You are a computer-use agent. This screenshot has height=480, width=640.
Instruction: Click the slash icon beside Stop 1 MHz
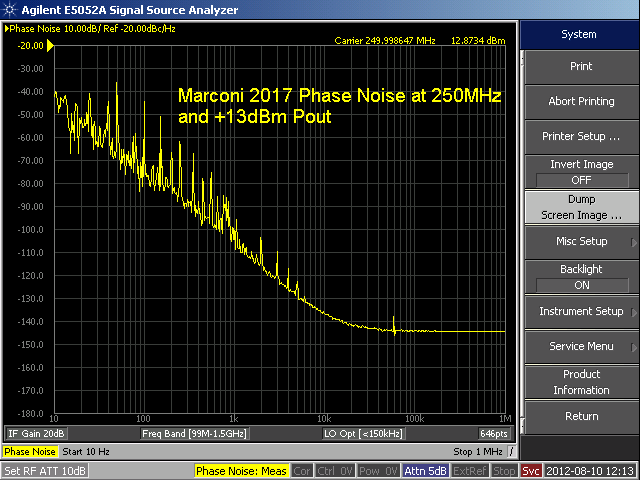511,452
